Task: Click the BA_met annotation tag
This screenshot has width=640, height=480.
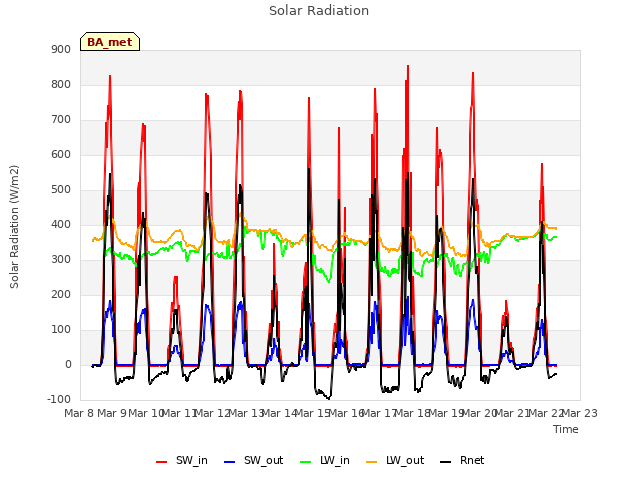Action: click(x=110, y=42)
